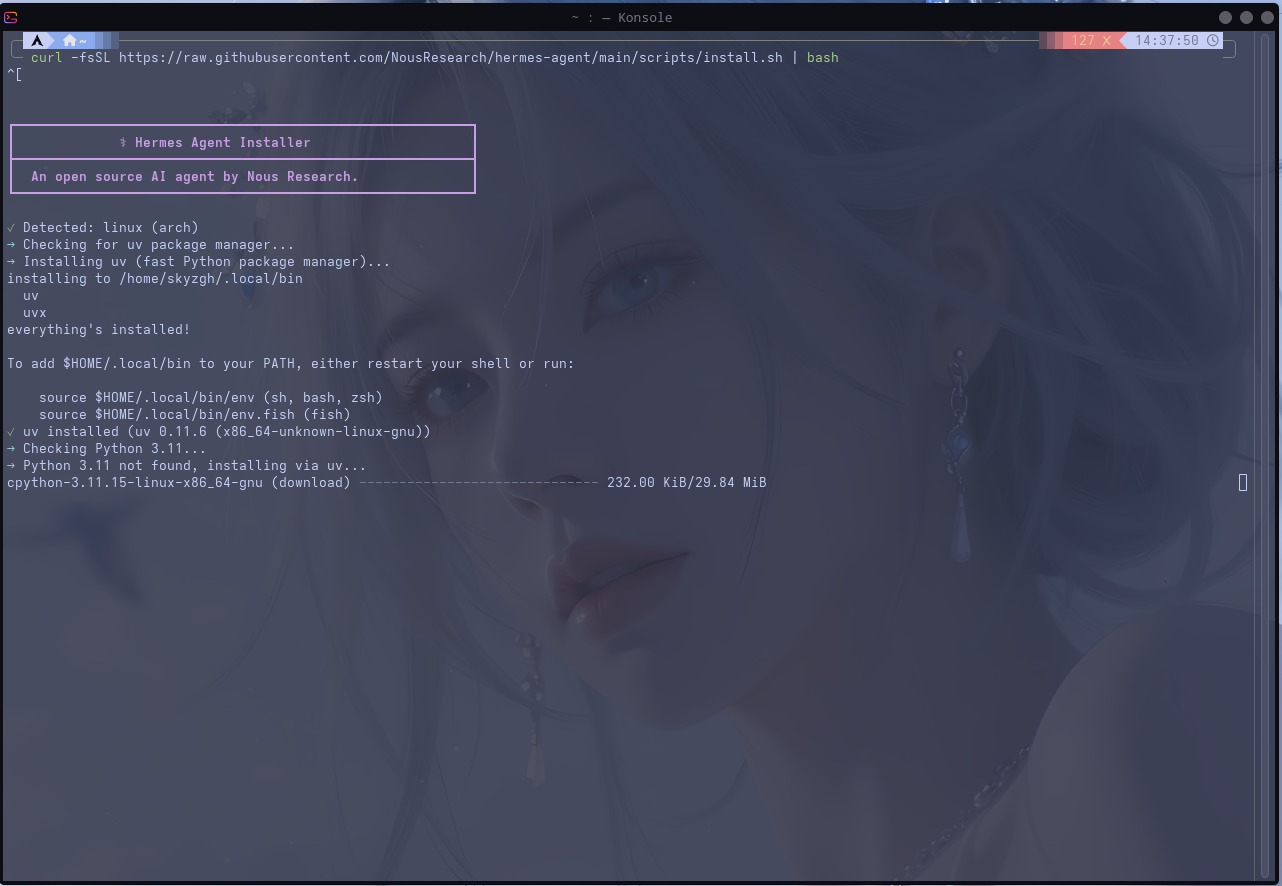Image resolution: width=1282 pixels, height=886 pixels.
Task: Click the 'bash' text in the command line
Action: [822, 57]
